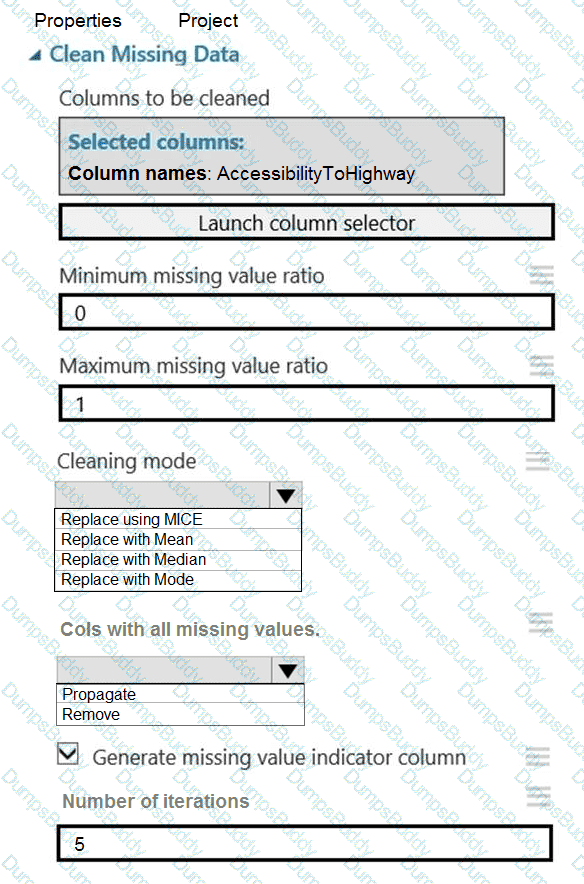Switch to the Project tab
Screen dimensions: 584x884
tap(207, 20)
